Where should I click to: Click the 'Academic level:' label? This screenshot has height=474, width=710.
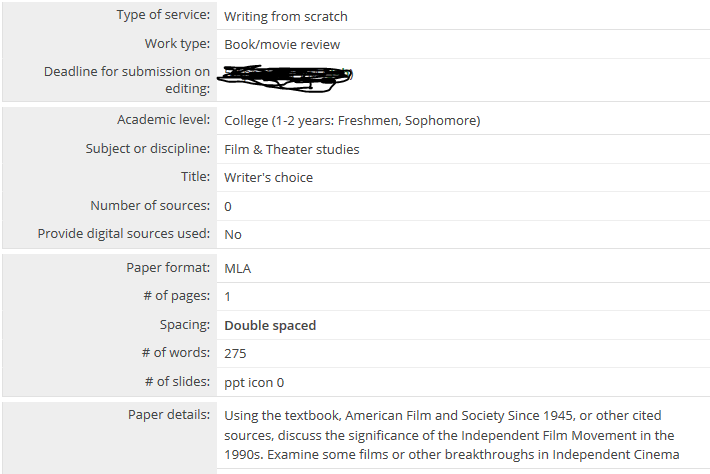point(163,120)
